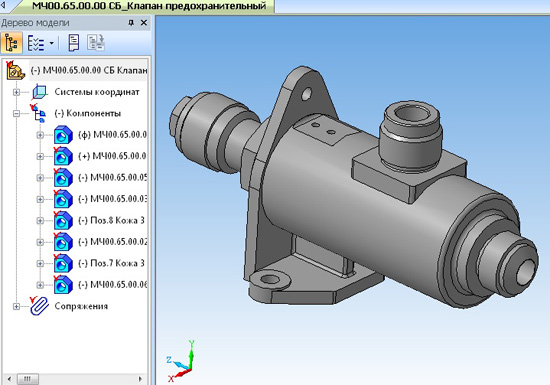Select the (+) МЧ00.65.00.0 component icon

pyautogui.click(x=63, y=156)
